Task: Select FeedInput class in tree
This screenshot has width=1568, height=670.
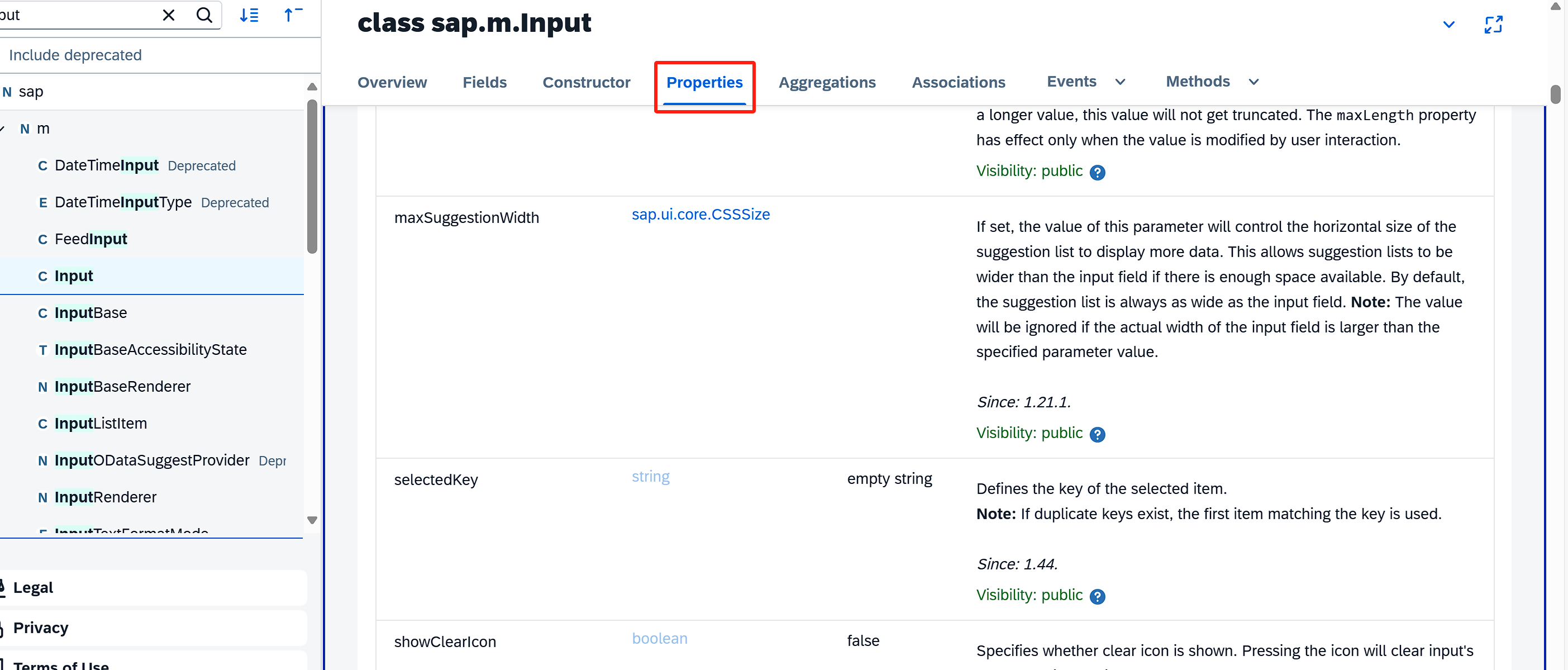Action: click(90, 239)
